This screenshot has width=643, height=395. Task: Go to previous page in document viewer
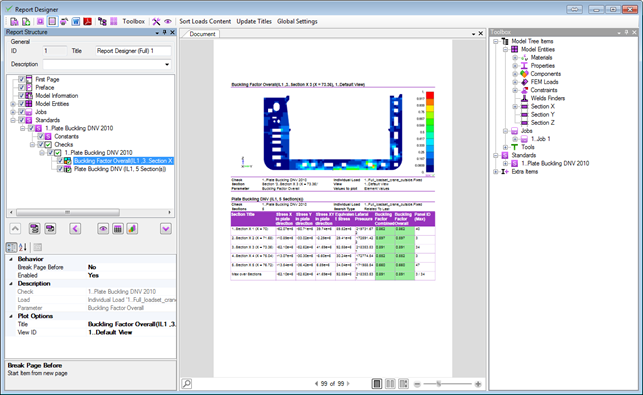316,384
